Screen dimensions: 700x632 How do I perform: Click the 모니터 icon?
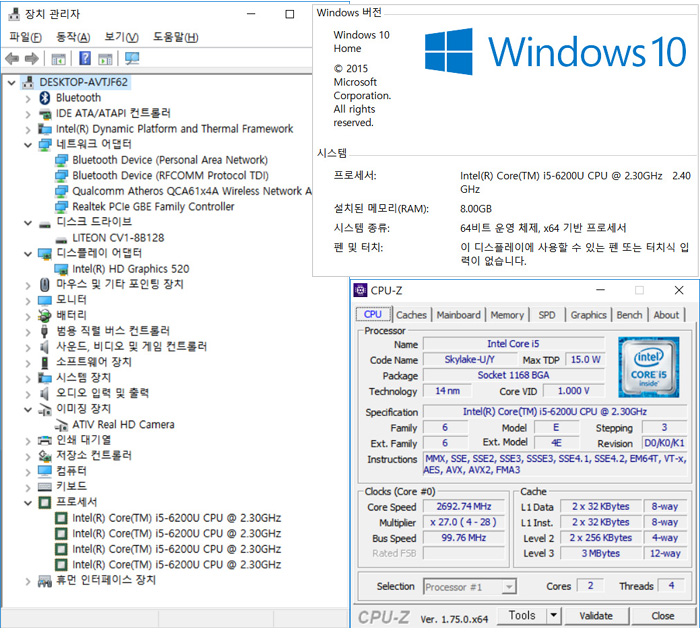pos(45,300)
